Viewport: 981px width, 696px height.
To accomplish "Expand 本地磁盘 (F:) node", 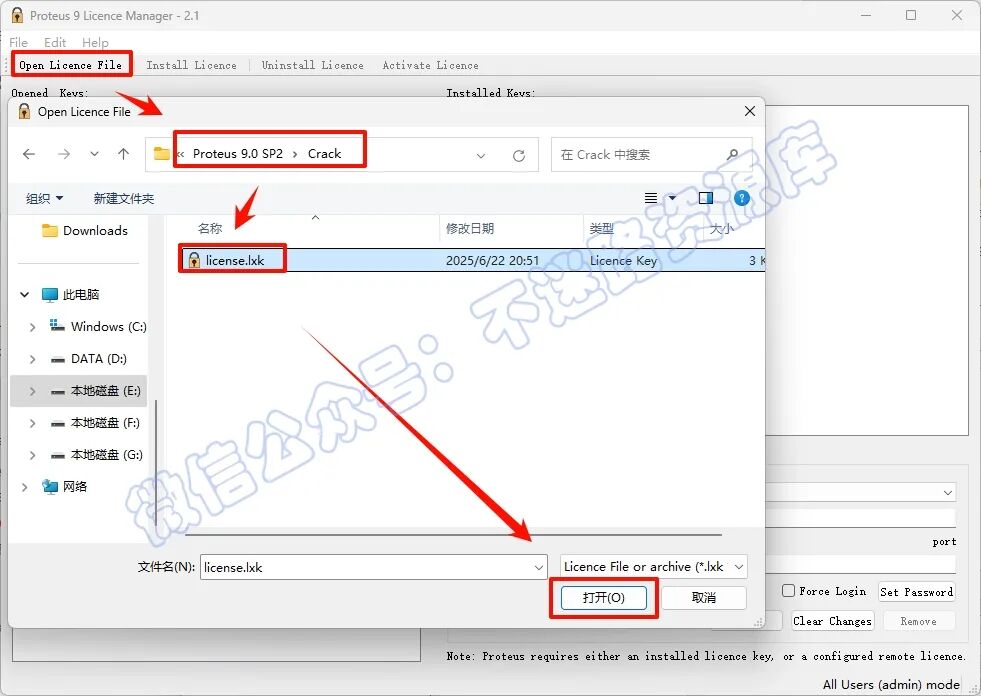I will (32, 424).
